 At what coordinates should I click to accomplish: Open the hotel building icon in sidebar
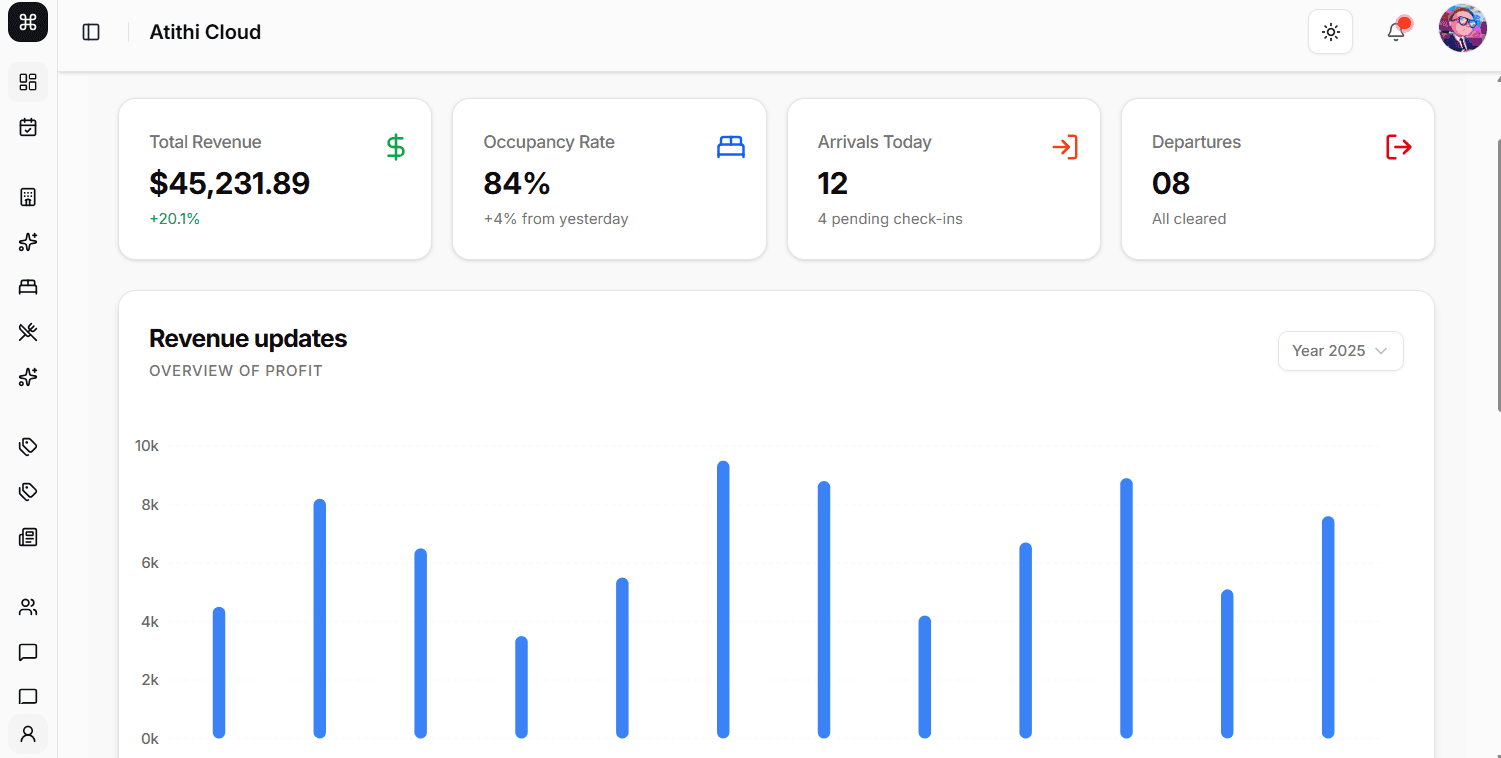[x=28, y=196]
